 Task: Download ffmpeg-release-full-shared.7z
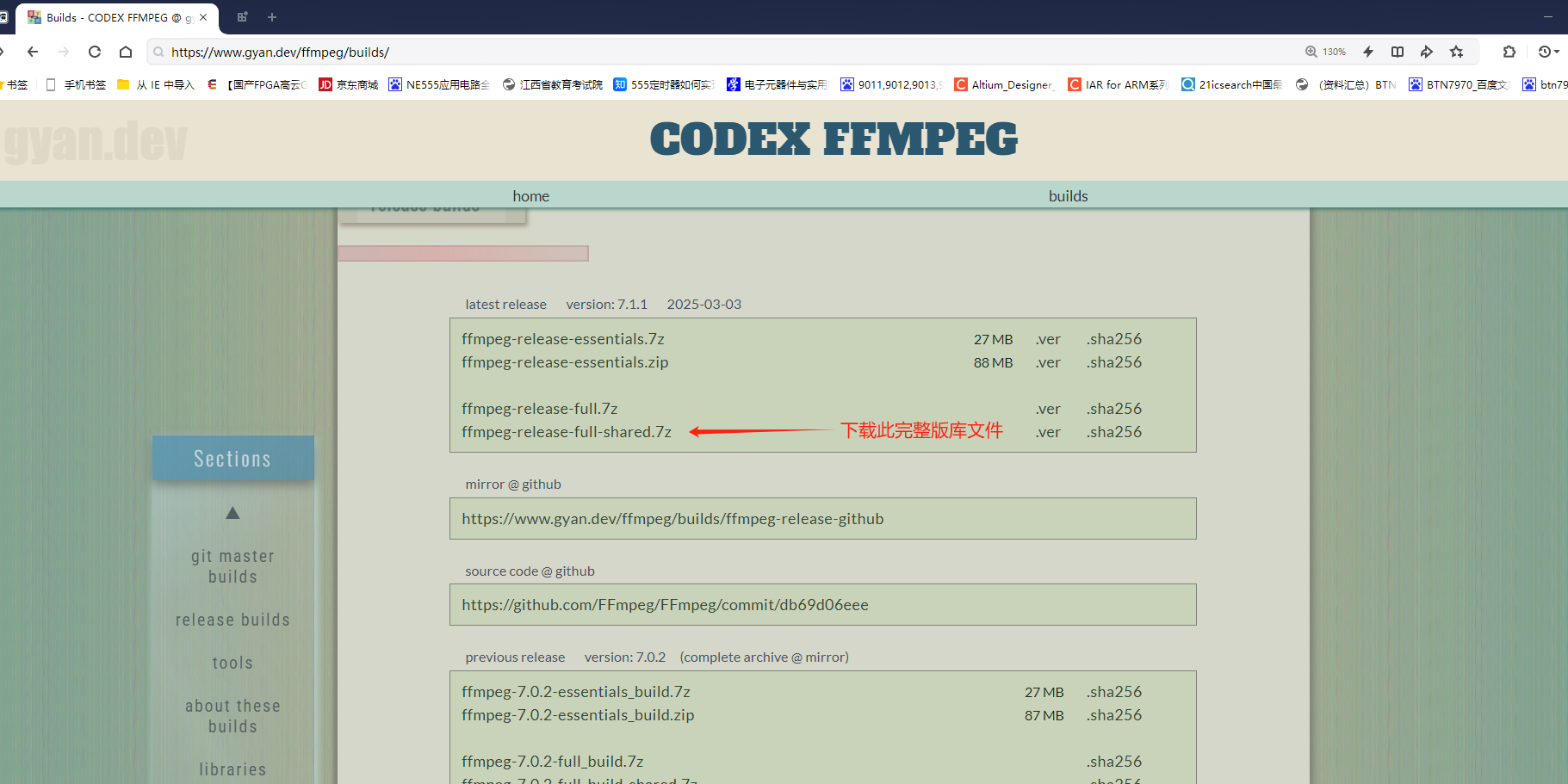[x=566, y=432]
